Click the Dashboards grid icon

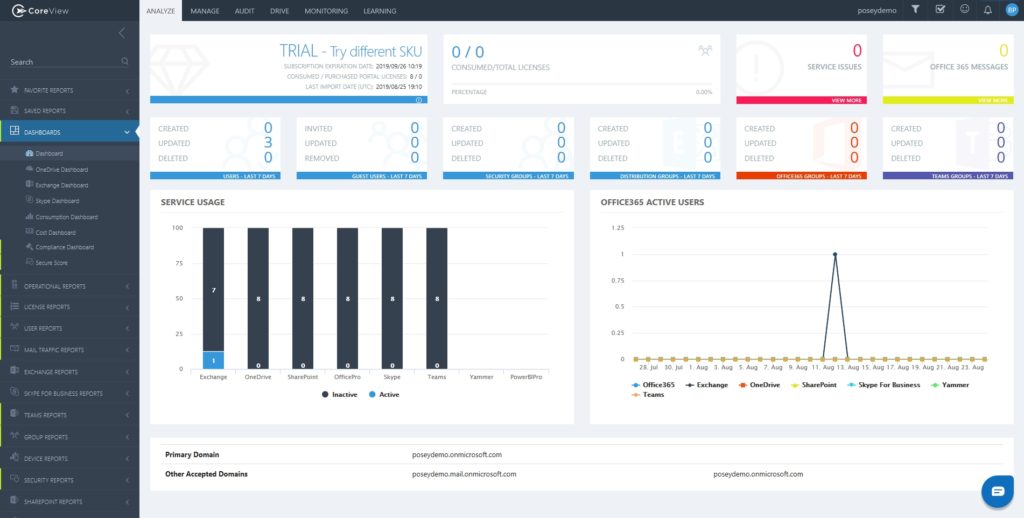tap(14, 131)
